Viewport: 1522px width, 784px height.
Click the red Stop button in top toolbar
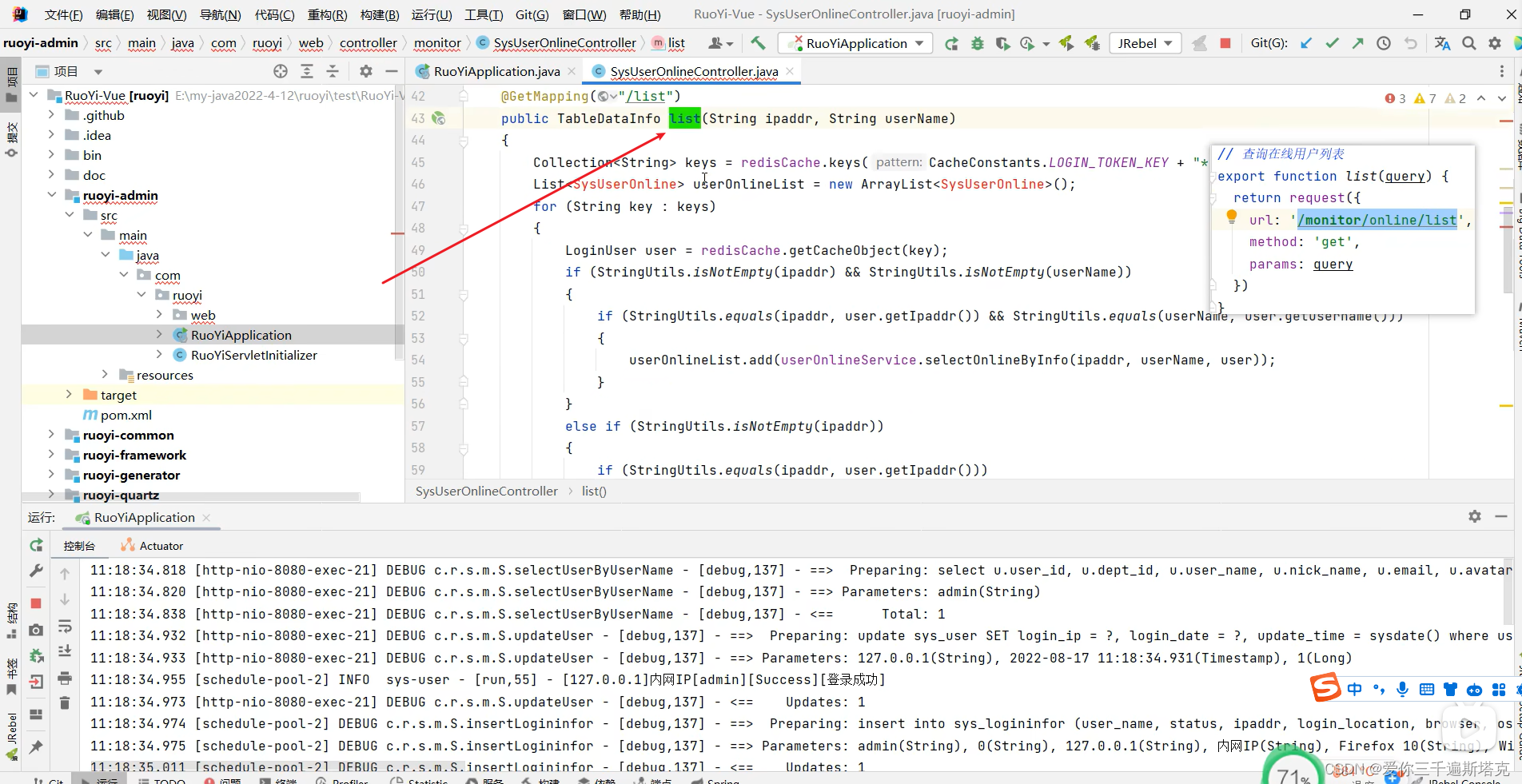point(1225,43)
